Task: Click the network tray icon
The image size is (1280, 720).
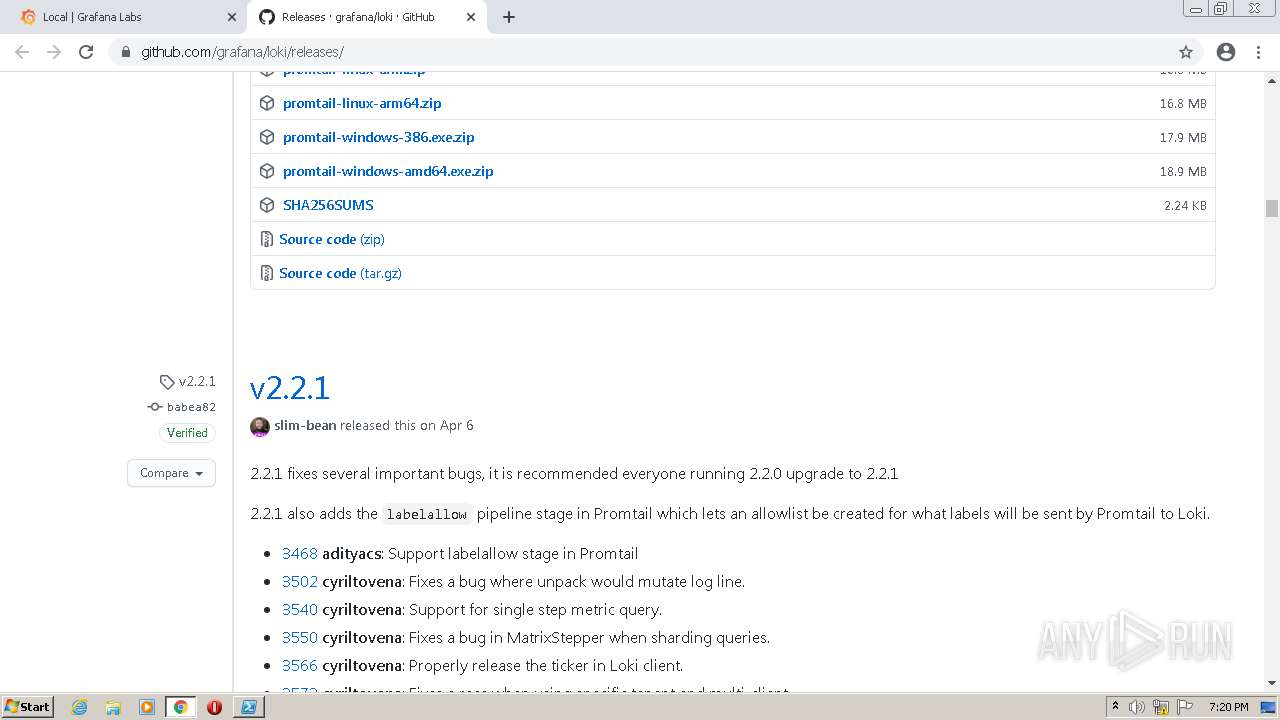Action: click(1161, 707)
